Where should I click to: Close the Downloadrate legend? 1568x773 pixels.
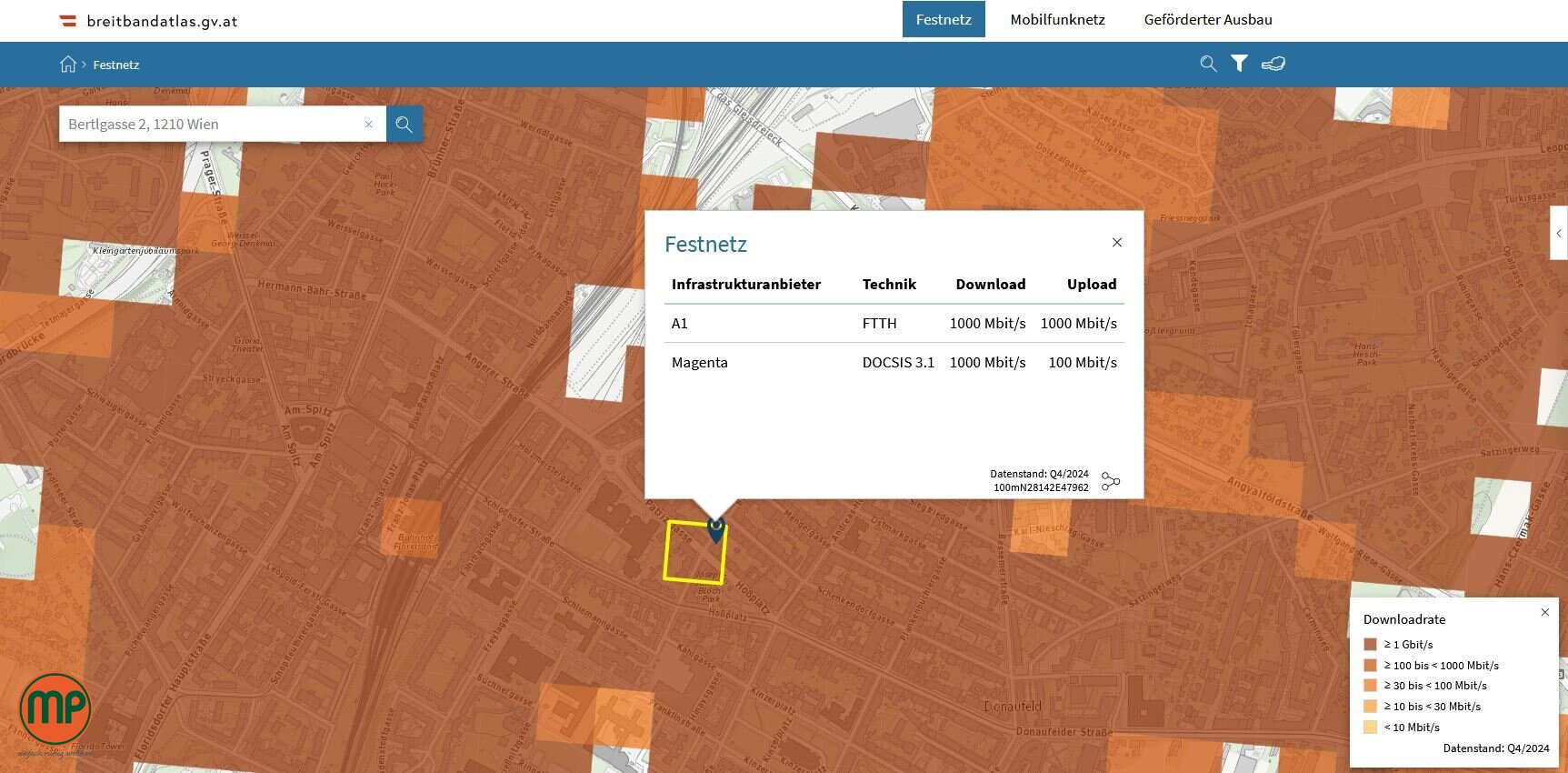[1544, 612]
